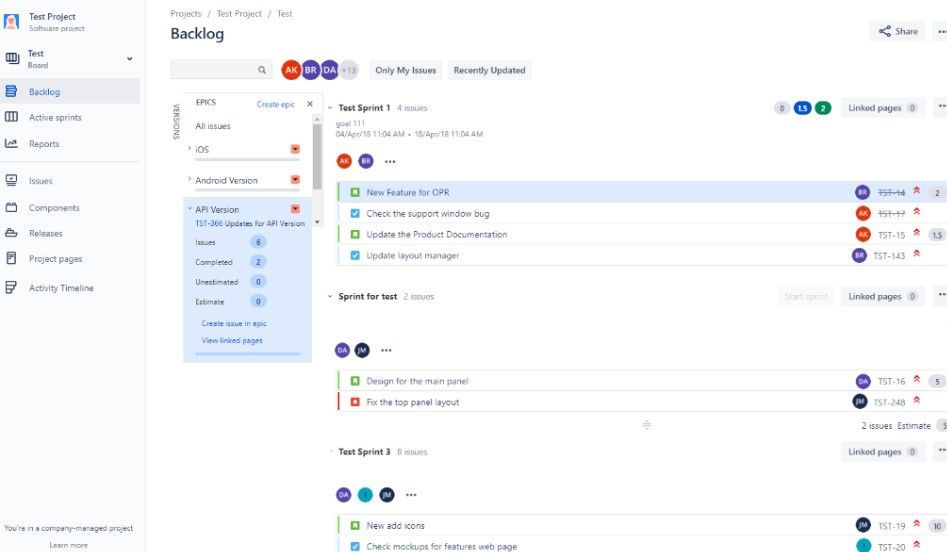This screenshot has height=552, width=947.
Task: Toggle Only My Issues filter
Action: coord(406,70)
